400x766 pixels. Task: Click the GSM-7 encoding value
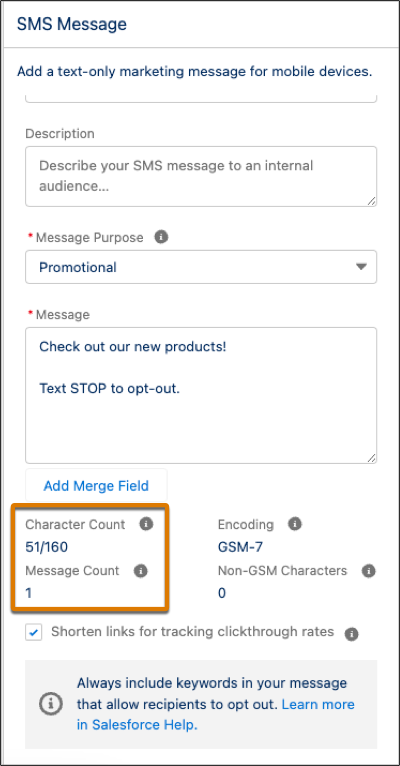[240, 547]
